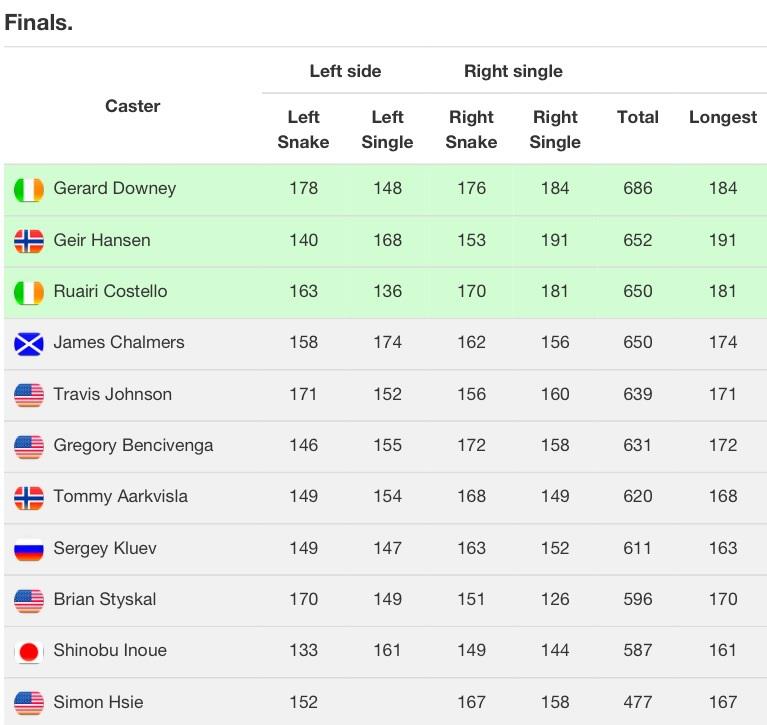Click Gerard Downey's total score 686
The width and height of the screenshot is (767, 725).
(637, 188)
